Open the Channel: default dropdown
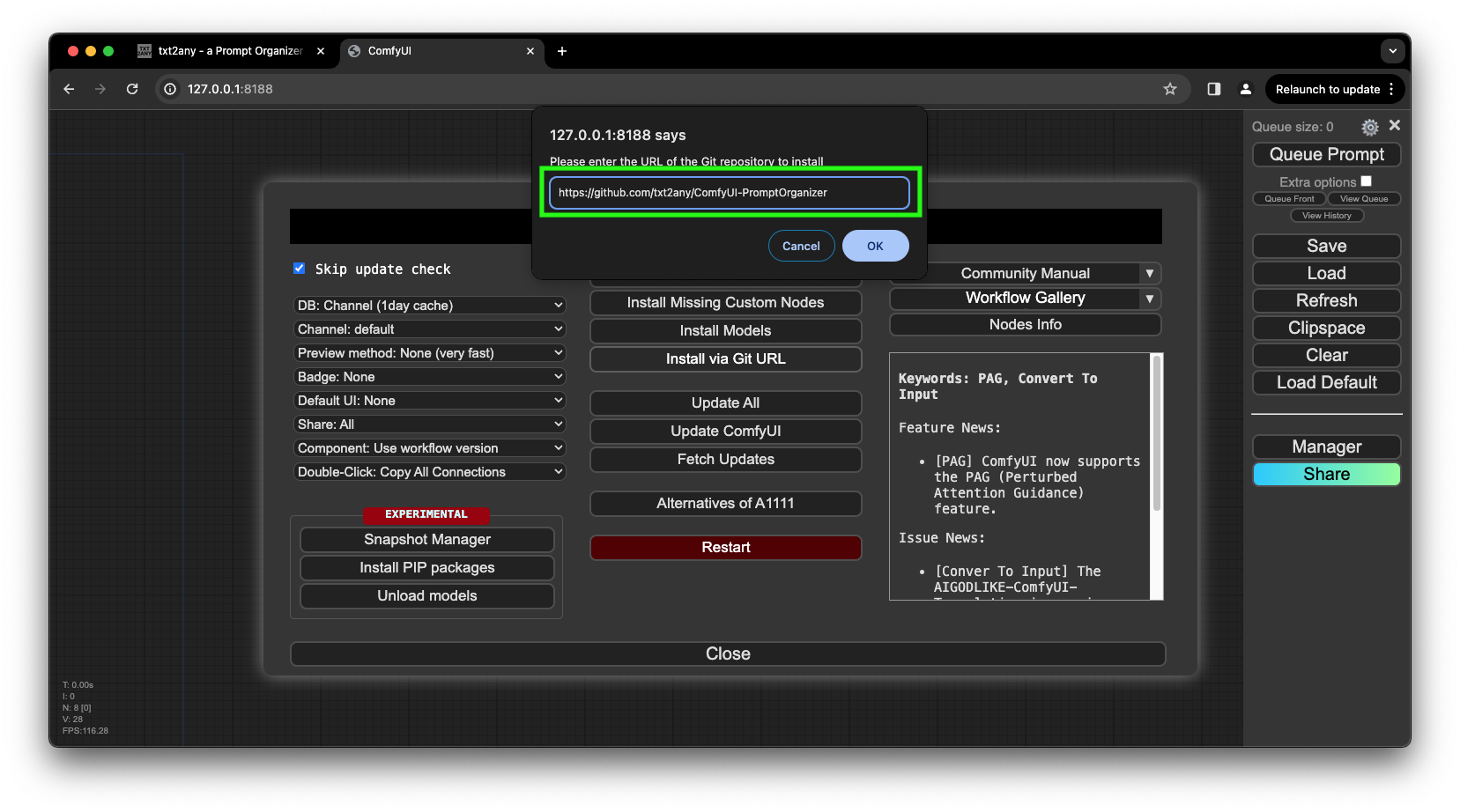The width and height of the screenshot is (1460, 812). [429, 329]
